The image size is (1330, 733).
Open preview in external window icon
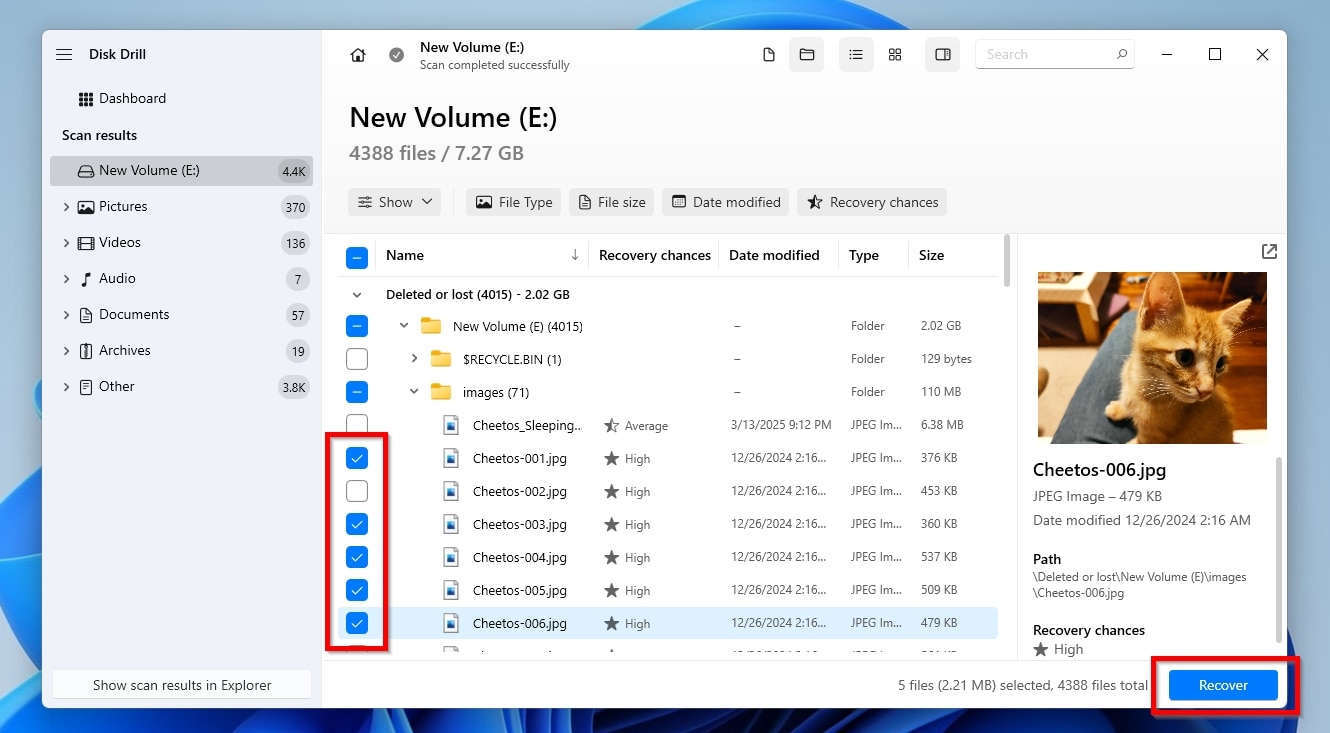pos(1269,252)
